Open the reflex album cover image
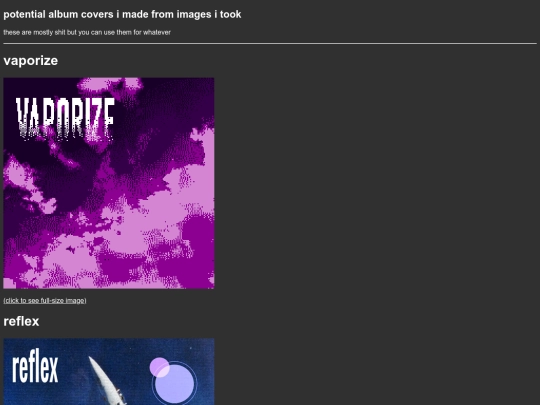 click(109, 372)
